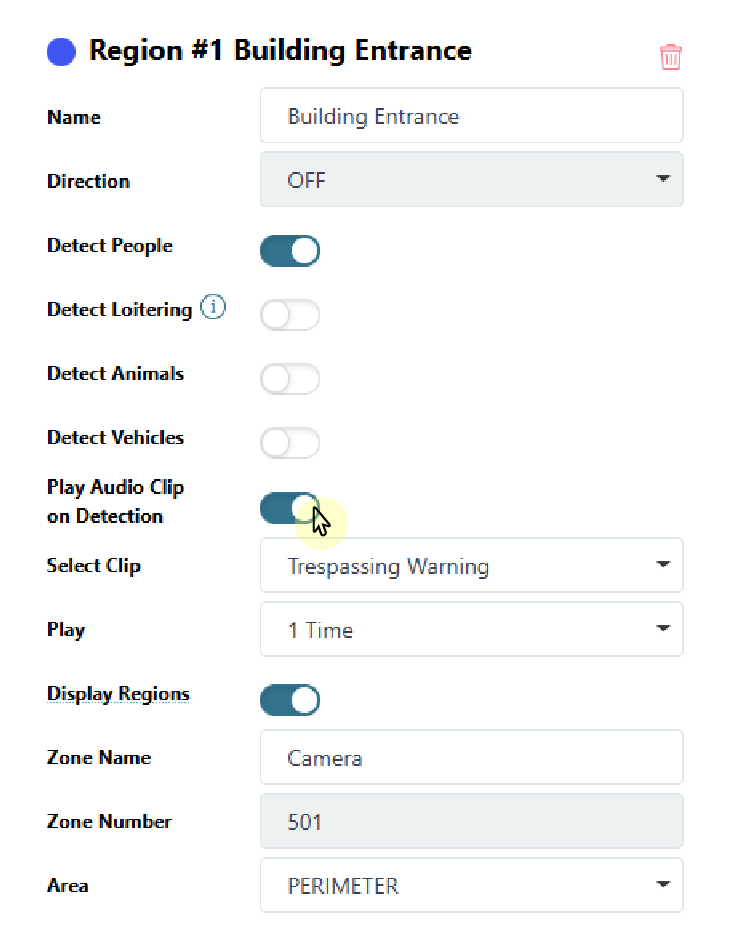This screenshot has width=737, height=944.
Task: Turn on the Detect Vehicles switch
Action: click(290, 442)
